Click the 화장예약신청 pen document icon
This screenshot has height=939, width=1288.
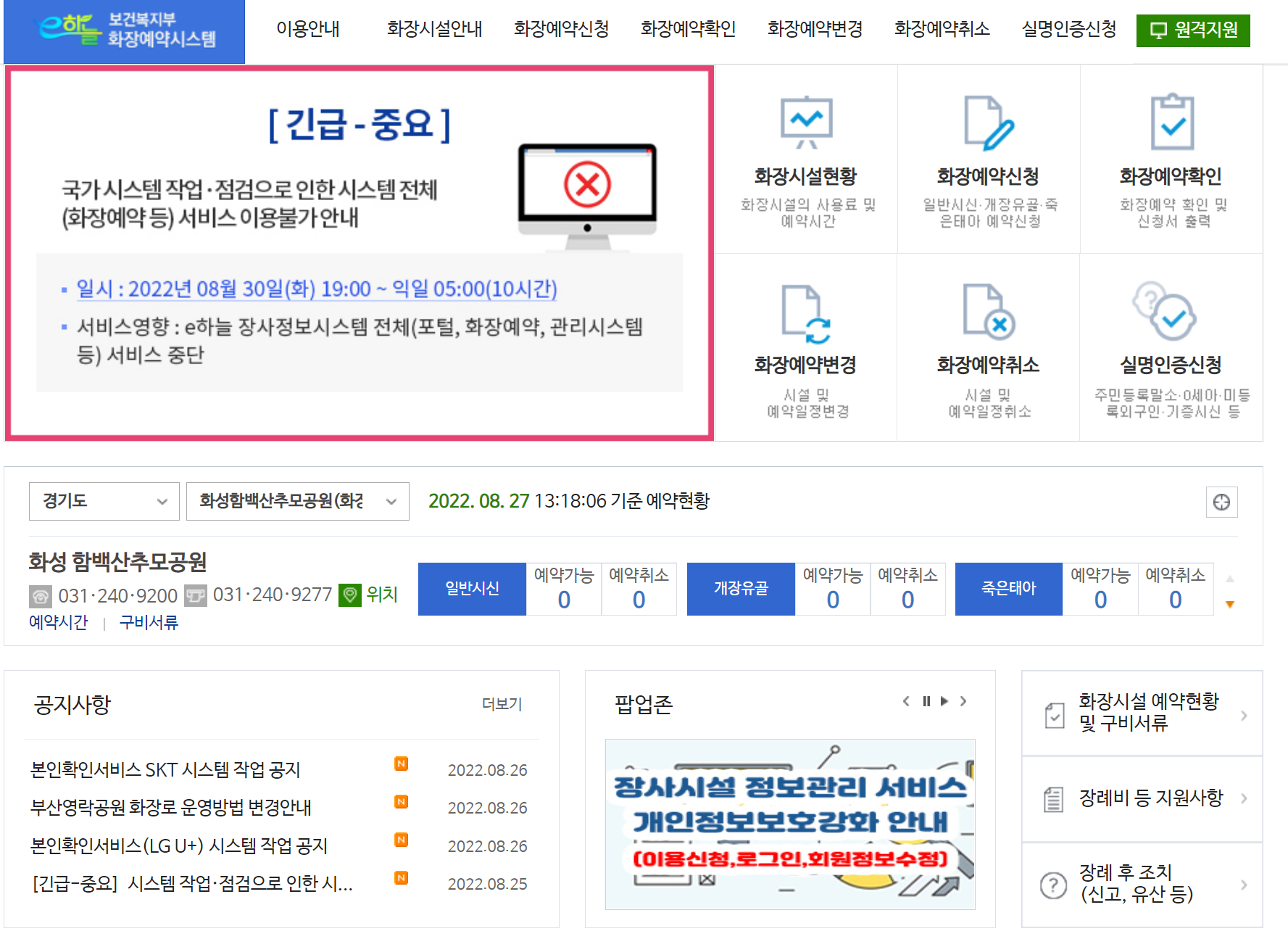(x=989, y=123)
